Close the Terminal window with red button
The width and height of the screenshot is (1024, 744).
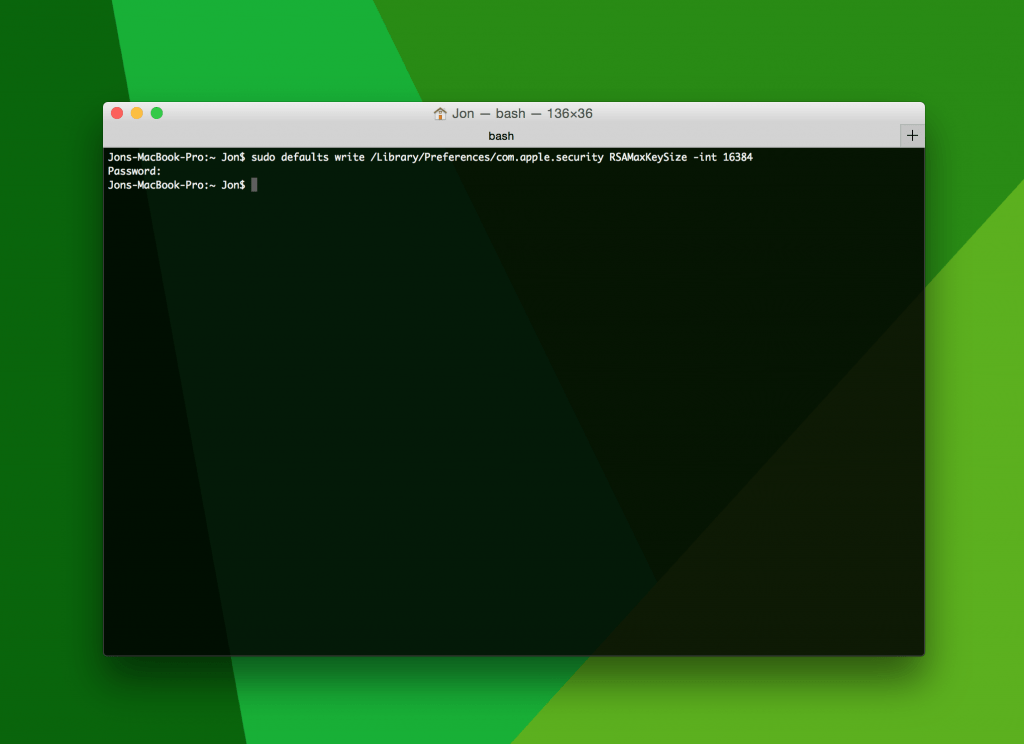(117, 113)
